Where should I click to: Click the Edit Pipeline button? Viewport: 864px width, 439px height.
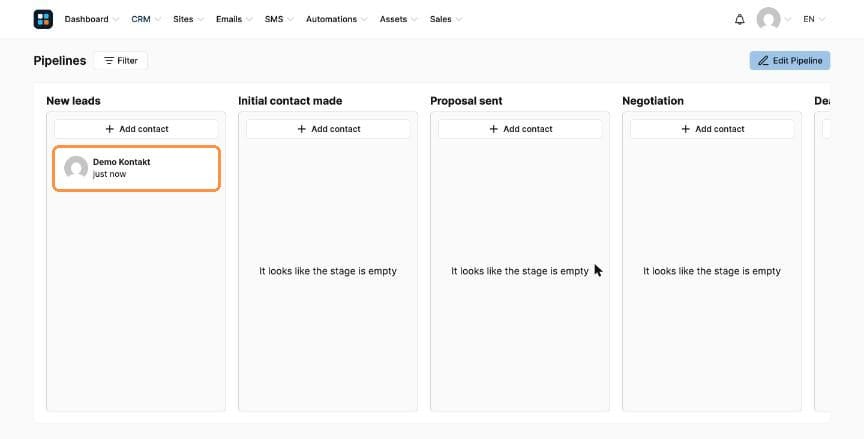tap(790, 61)
